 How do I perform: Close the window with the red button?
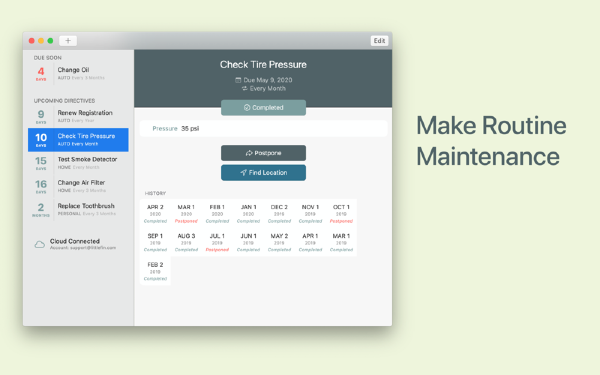(32, 41)
